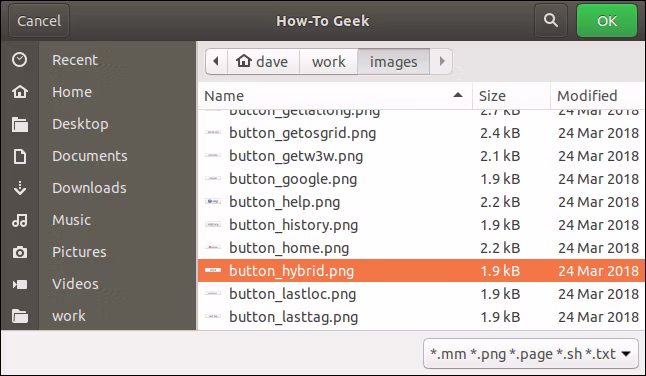Click the Name column sort arrow
646x376 pixels.
457,95
